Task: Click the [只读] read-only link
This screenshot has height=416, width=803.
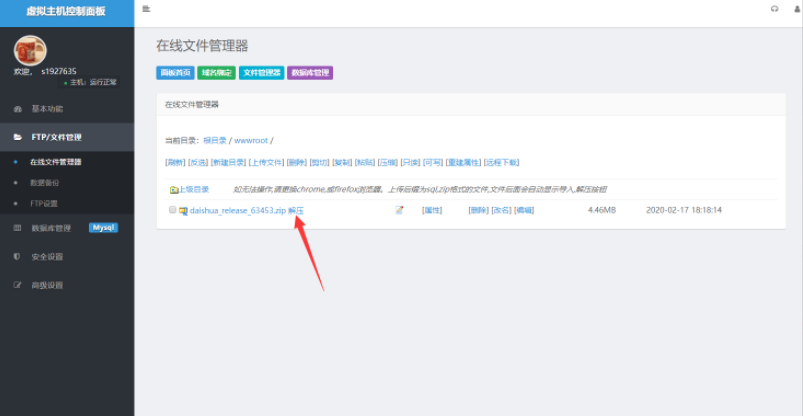Action: (x=410, y=162)
